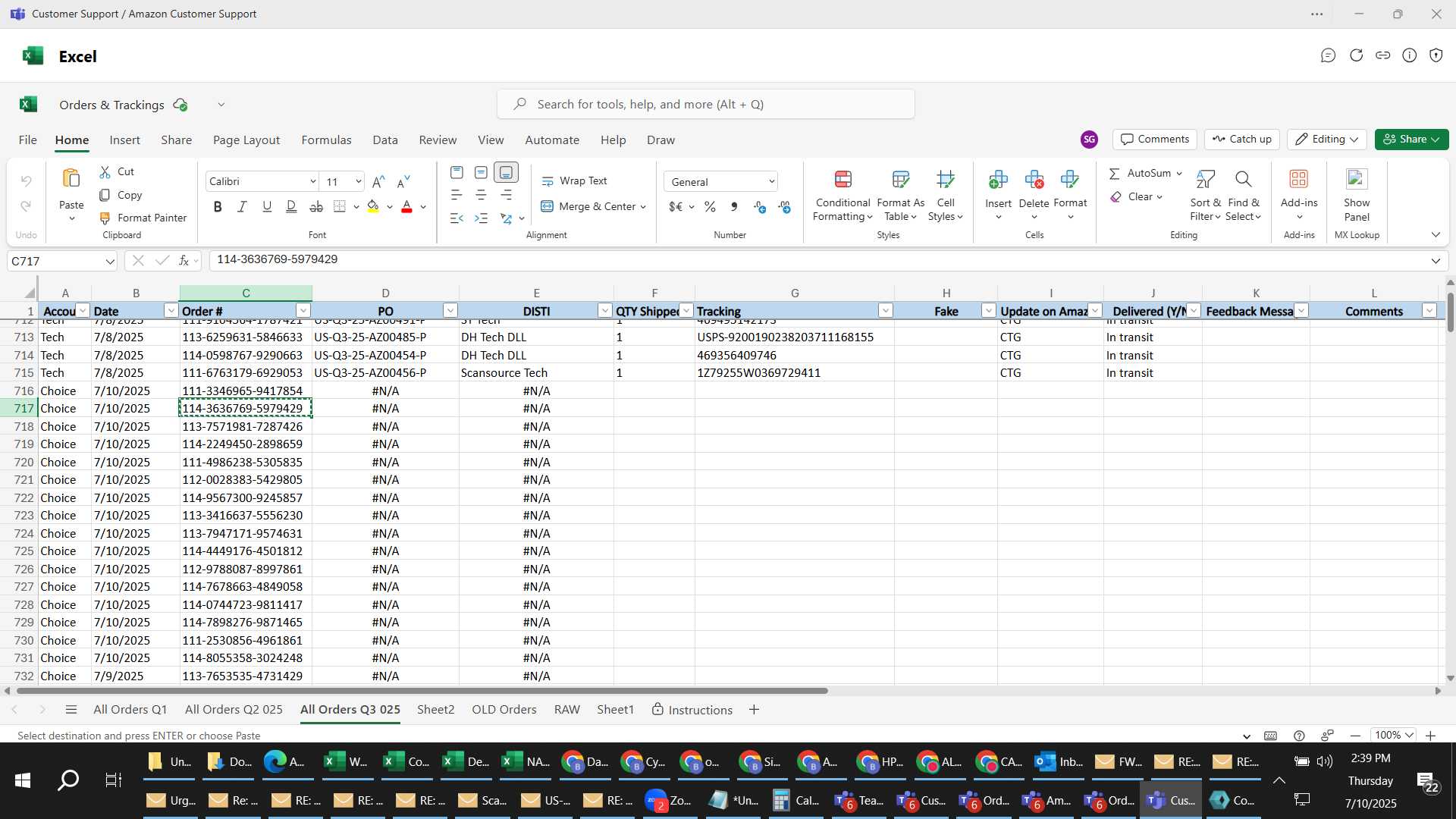Click Decrease Decimal icon
This screenshot has height=819, width=1456.
click(x=784, y=207)
